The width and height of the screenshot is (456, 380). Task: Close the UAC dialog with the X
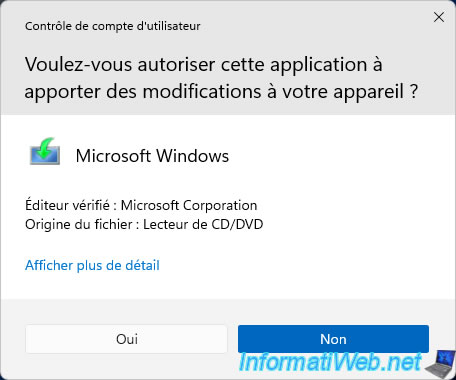pos(439,17)
